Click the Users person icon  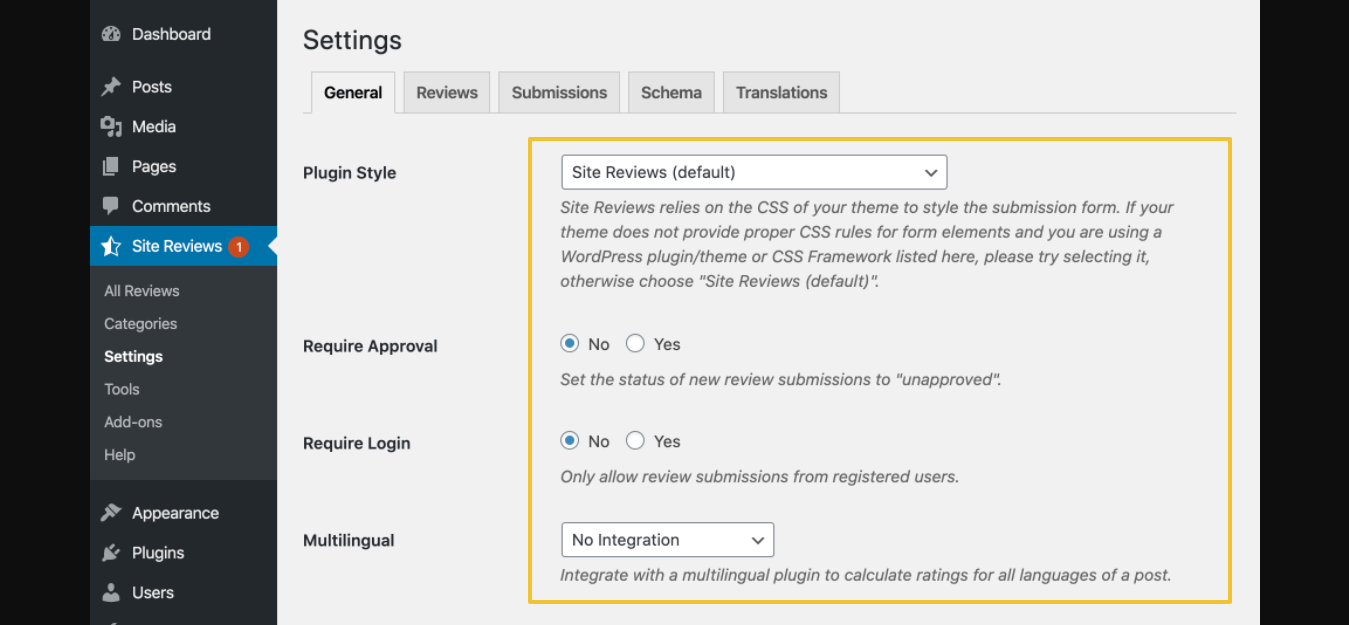coord(111,593)
